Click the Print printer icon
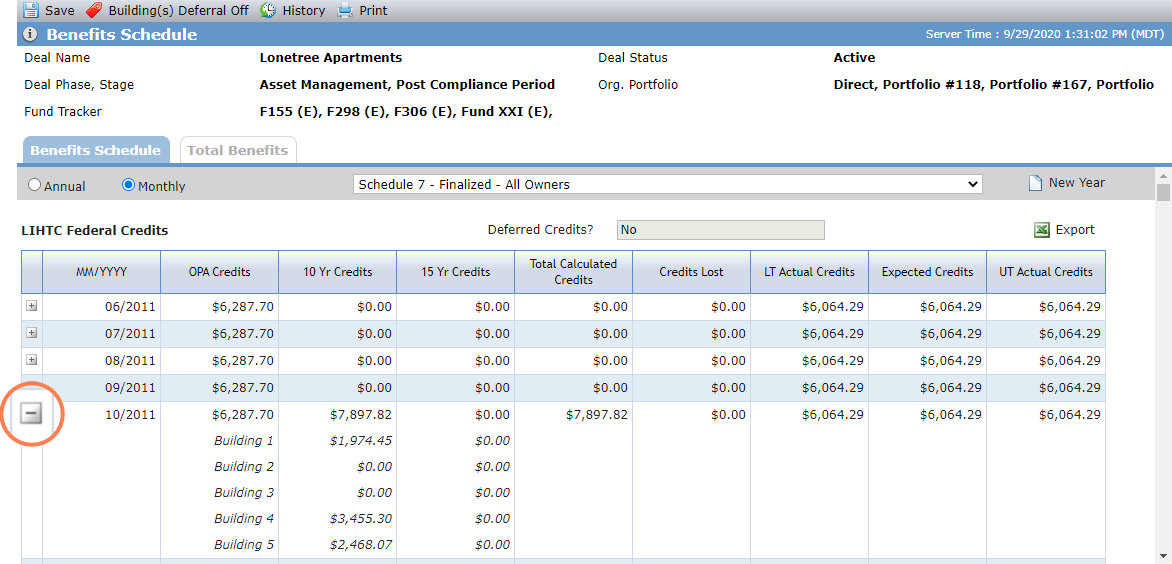 (345, 10)
